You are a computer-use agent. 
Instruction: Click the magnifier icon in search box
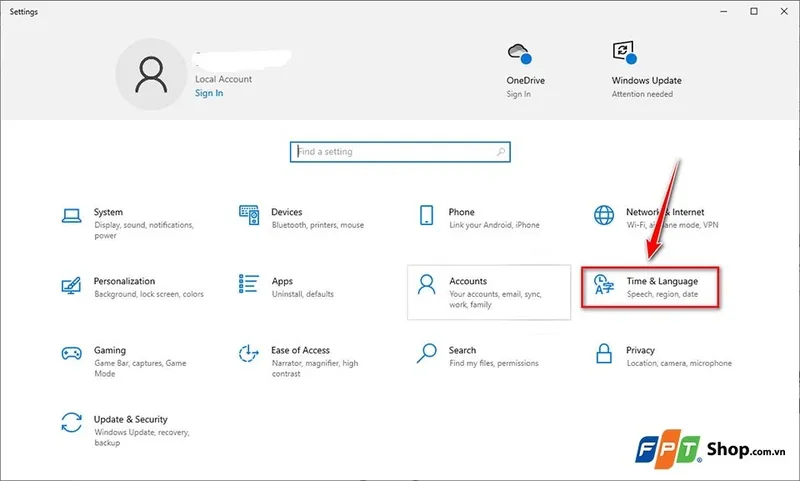(x=501, y=152)
